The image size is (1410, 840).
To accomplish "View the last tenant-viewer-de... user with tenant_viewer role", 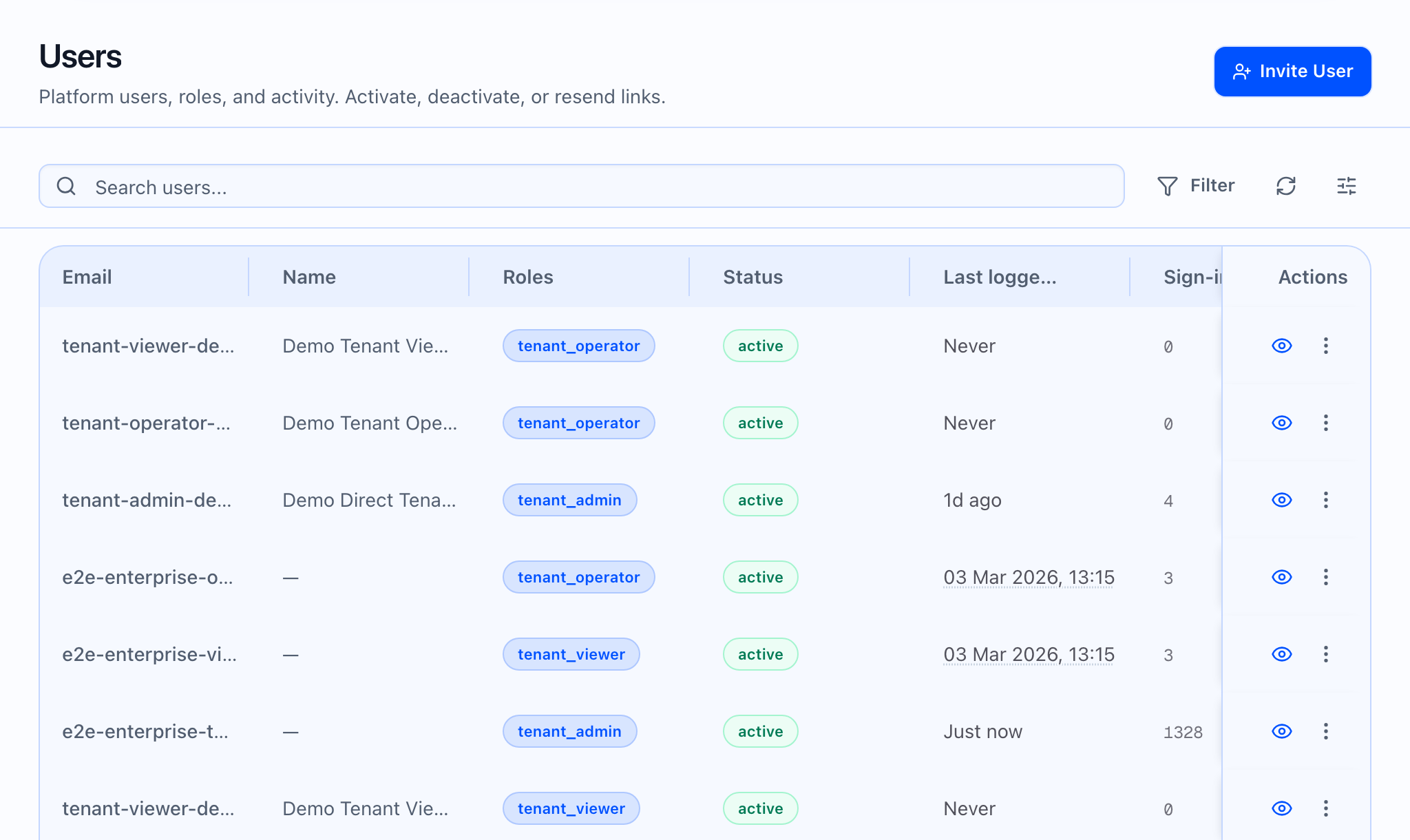I will click(1281, 808).
